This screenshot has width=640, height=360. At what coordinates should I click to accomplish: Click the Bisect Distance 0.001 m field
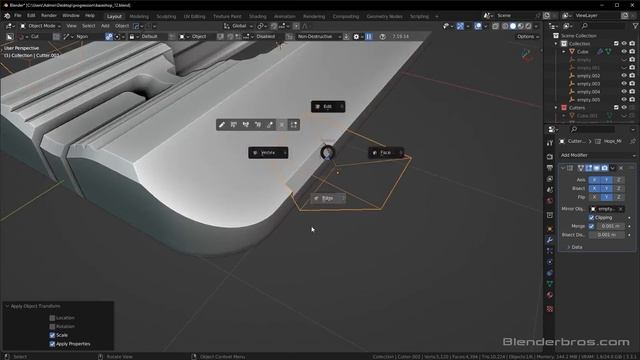607,235
